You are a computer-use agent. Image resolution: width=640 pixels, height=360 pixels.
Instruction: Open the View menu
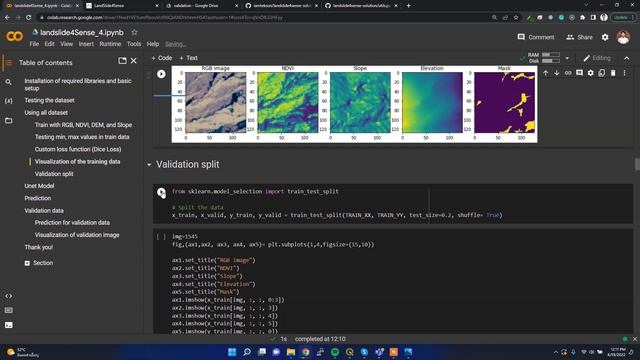point(67,44)
